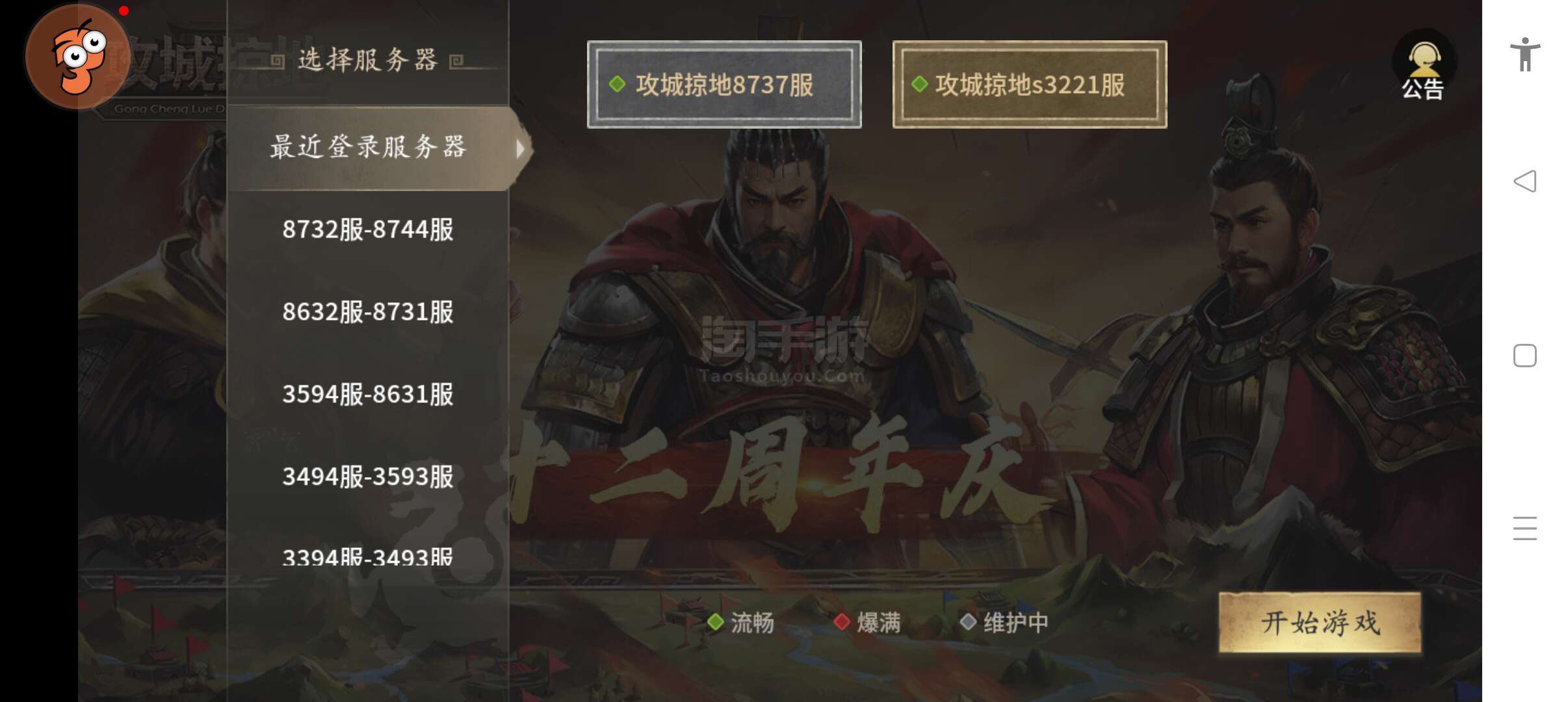Tap the orange shrimp mascot floating icon
This screenshot has width=1568, height=702.
pos(77,57)
